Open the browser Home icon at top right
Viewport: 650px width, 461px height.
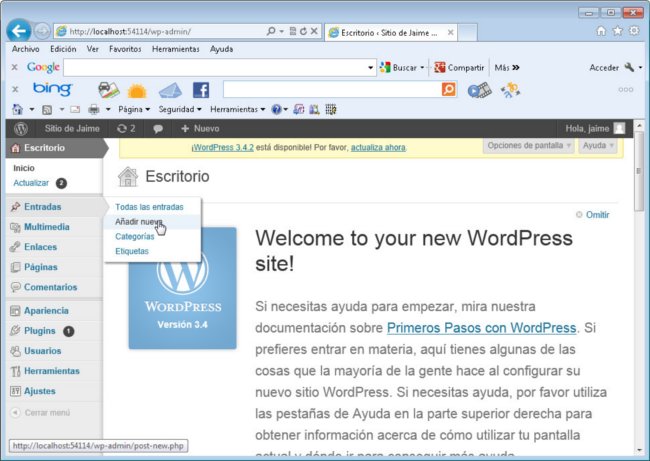[x=601, y=31]
